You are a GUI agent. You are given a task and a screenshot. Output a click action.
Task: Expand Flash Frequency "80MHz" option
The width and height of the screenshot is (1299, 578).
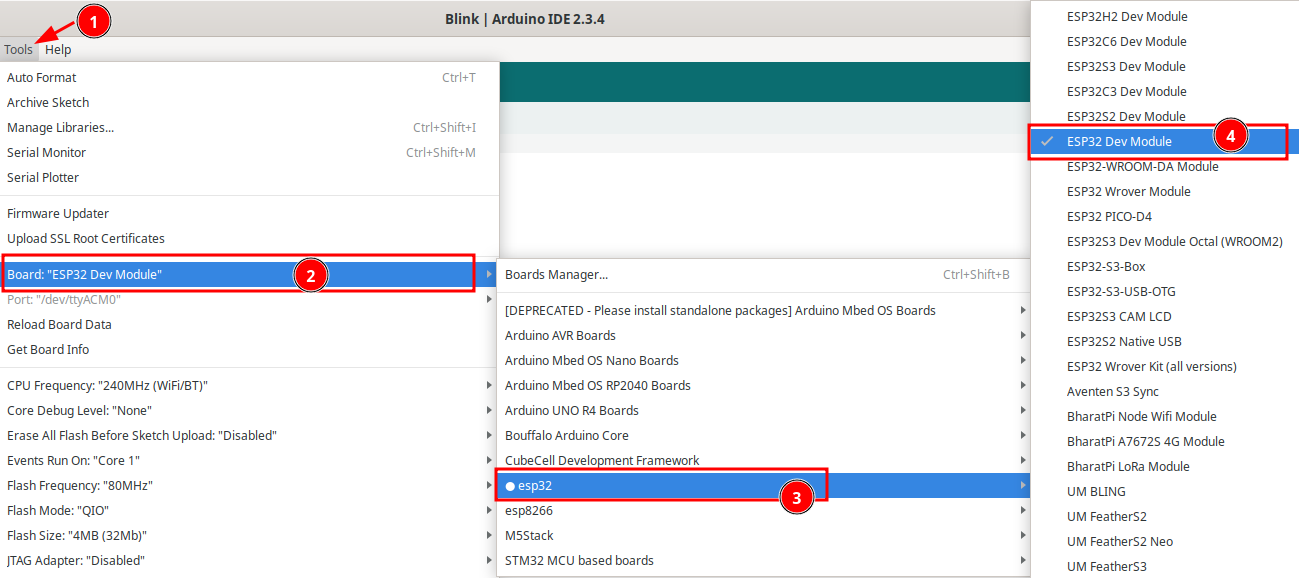point(249,485)
